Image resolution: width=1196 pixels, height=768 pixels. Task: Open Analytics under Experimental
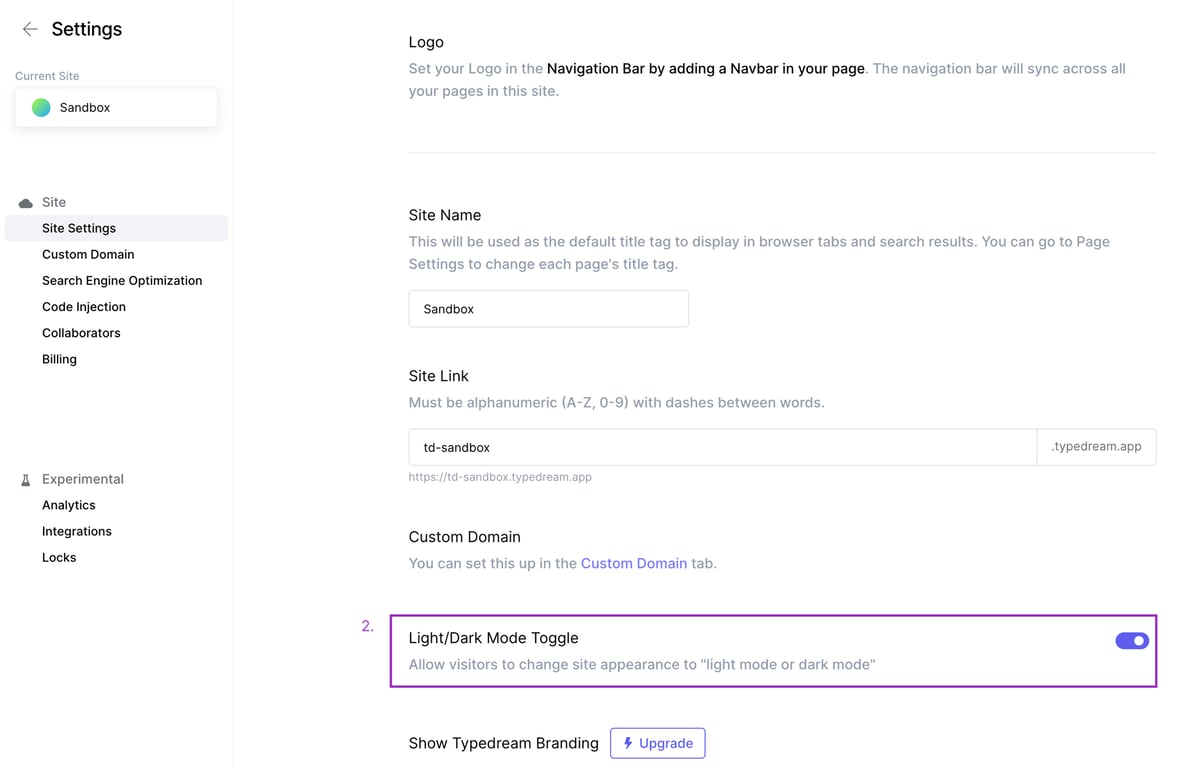(69, 506)
